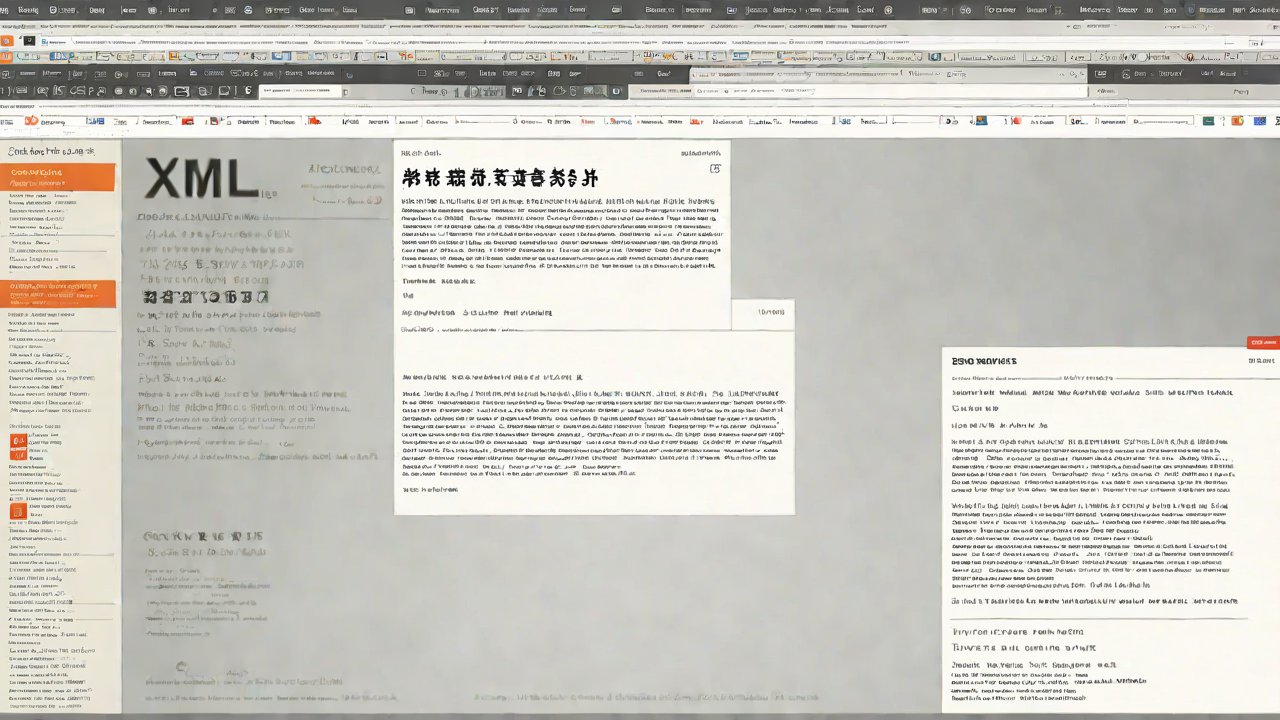
Task: Click the green icon in the tab strip
Action: pyautogui.click(x=1209, y=121)
